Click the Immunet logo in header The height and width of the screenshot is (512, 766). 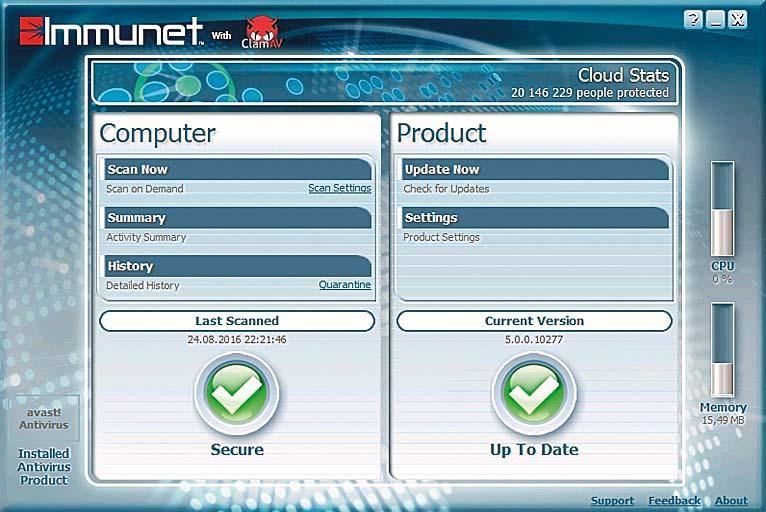click(111, 31)
